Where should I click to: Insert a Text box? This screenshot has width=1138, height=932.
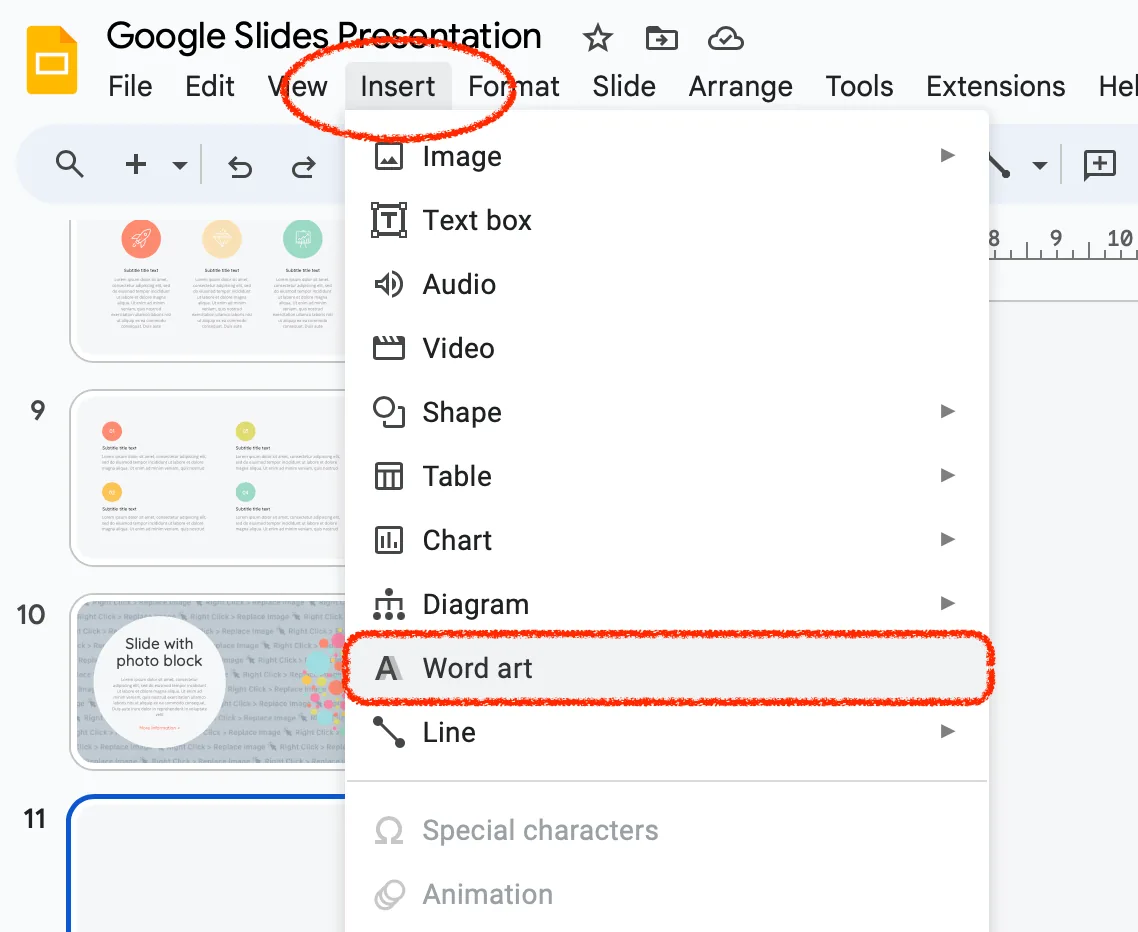pos(666,220)
